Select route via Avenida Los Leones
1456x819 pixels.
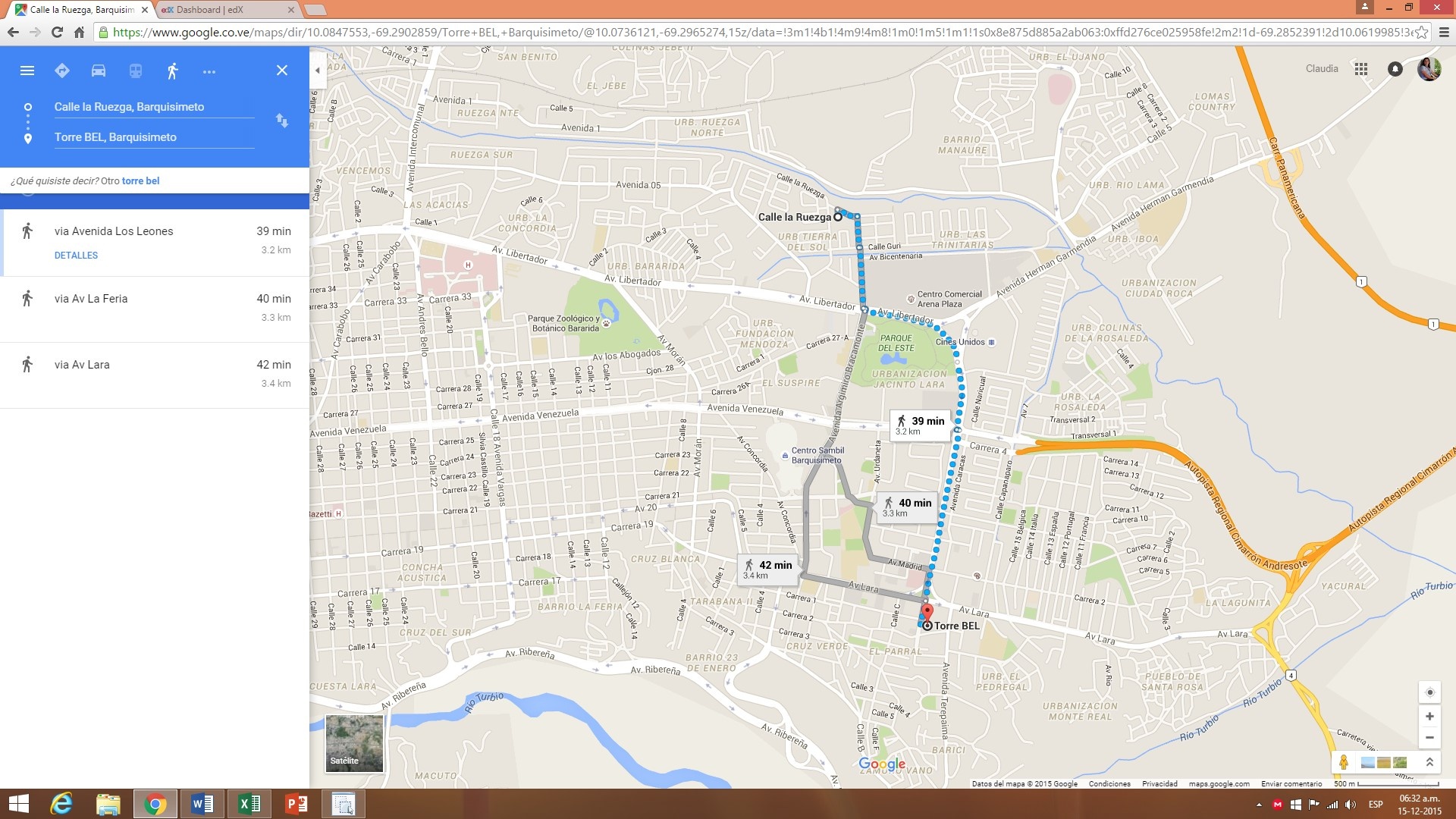[x=155, y=242]
